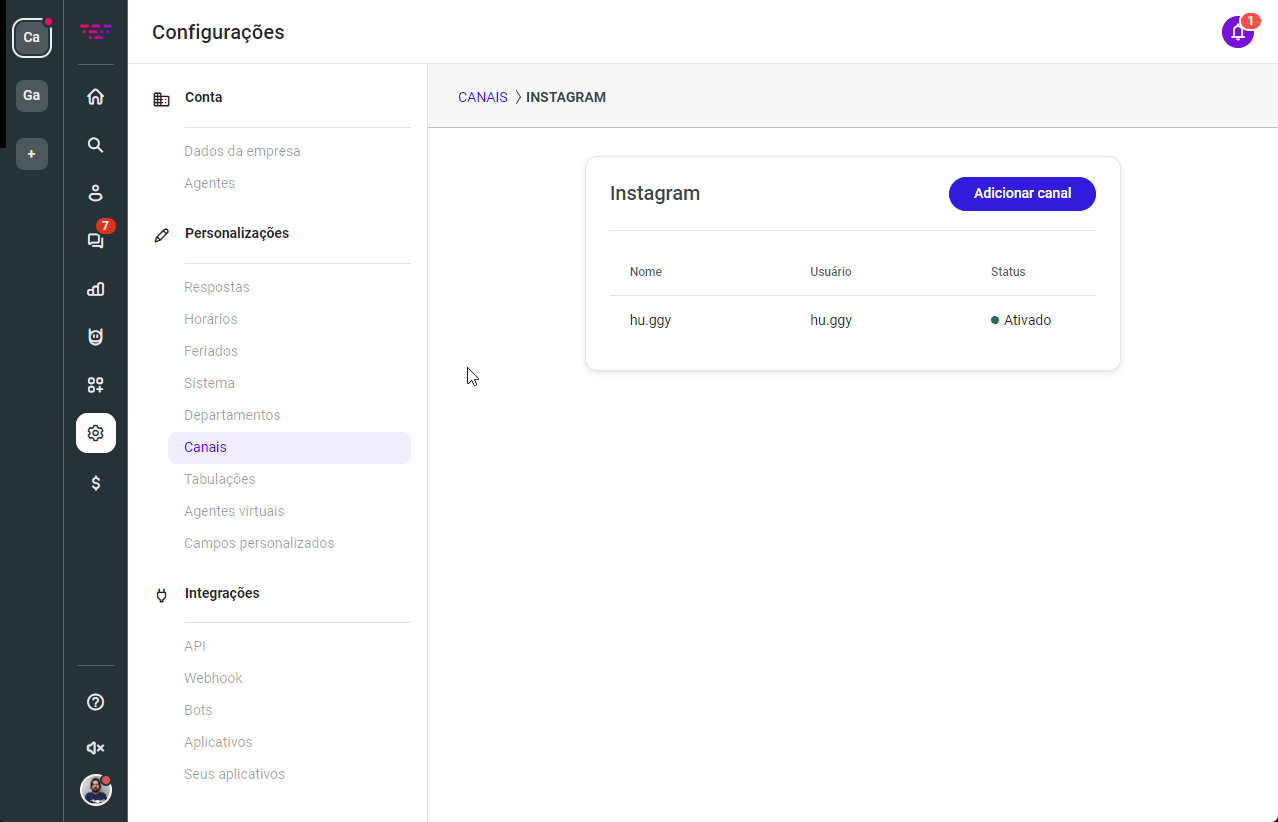Select the Ca workspace tile
Image resolution: width=1278 pixels, height=822 pixels.
click(32, 37)
